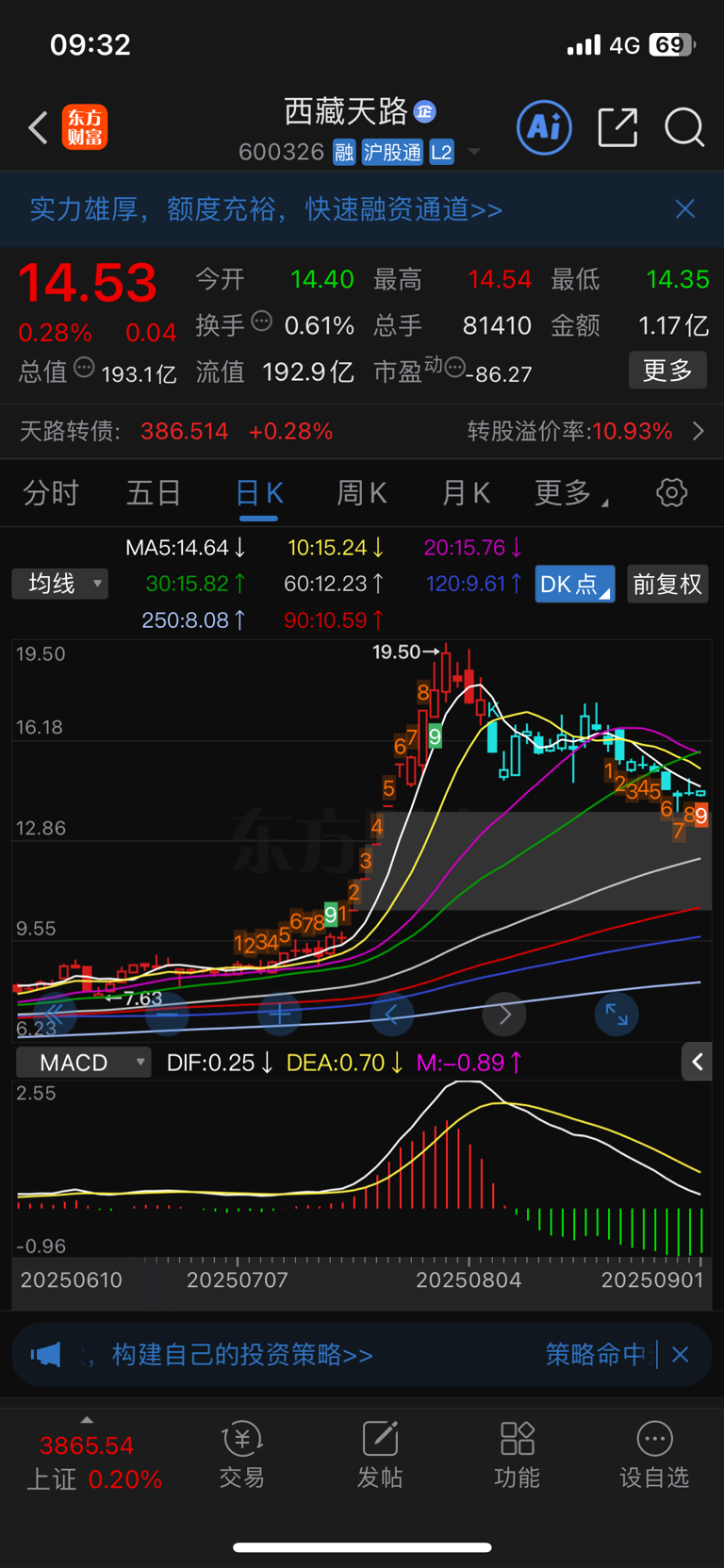
Task: Tap the L2 level tag
Action: pos(441,152)
